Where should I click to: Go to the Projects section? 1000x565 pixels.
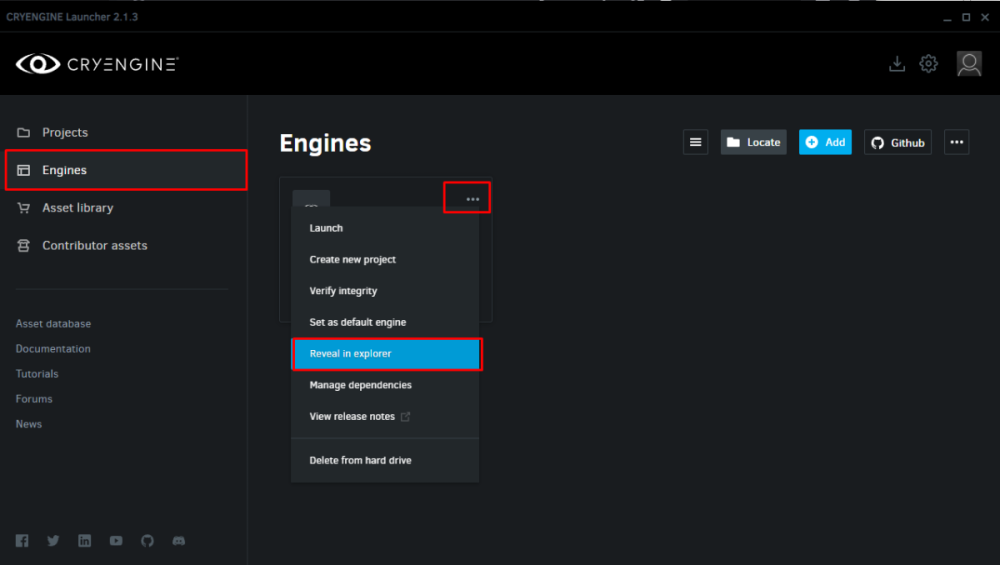(x=65, y=132)
